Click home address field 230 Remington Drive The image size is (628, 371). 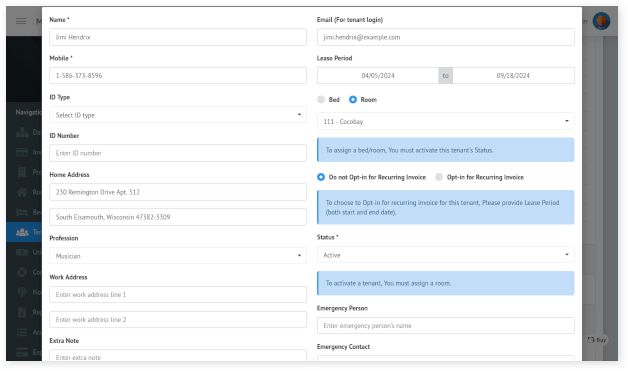pyautogui.click(x=178, y=192)
